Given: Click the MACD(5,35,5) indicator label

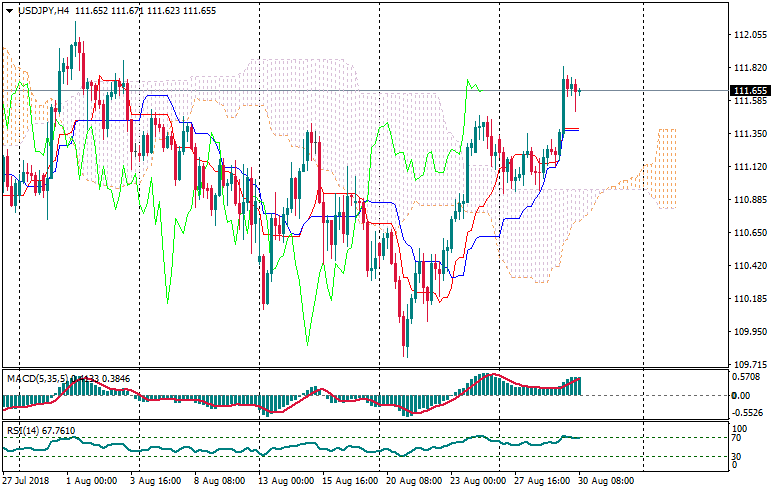Looking at the screenshot, I should pos(37,378).
